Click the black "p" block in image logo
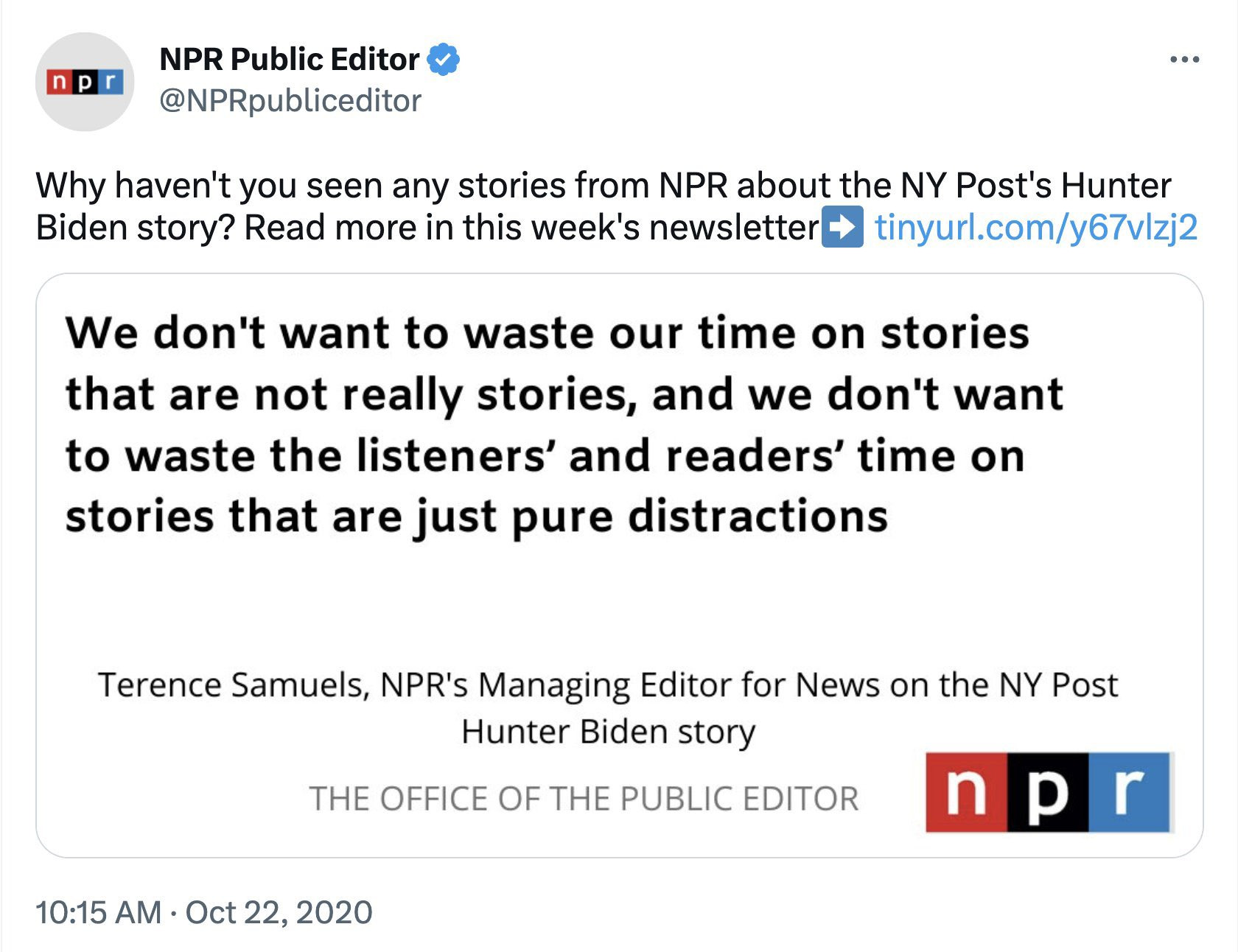Viewport: 1238px width, 952px height. click(1047, 792)
